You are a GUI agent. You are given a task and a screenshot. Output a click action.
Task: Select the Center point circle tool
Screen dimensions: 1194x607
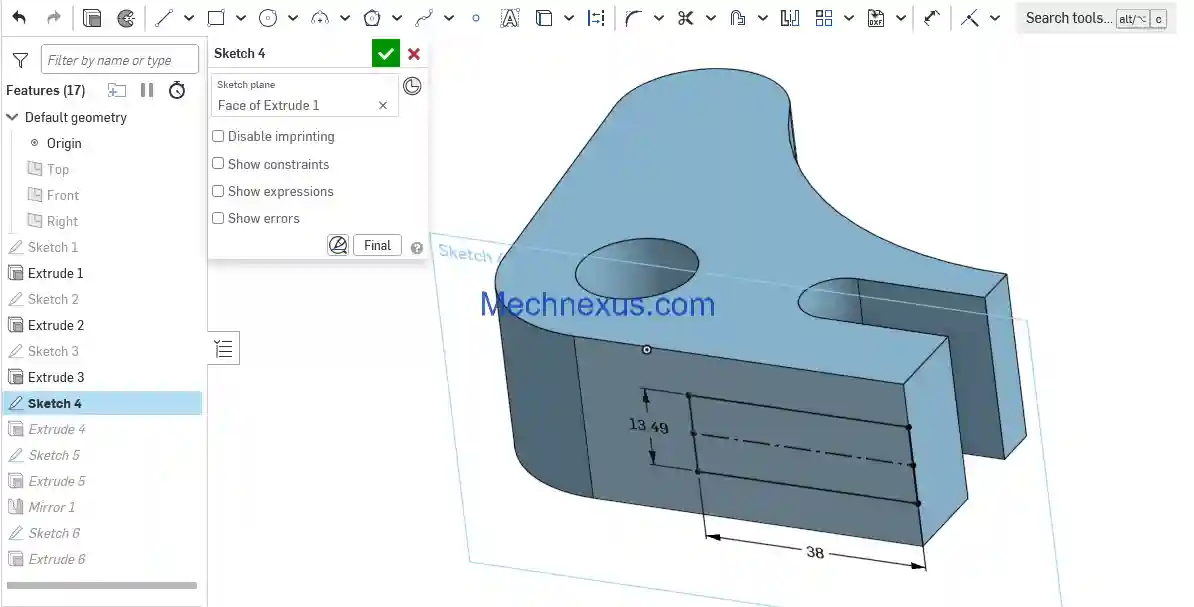coord(267,18)
